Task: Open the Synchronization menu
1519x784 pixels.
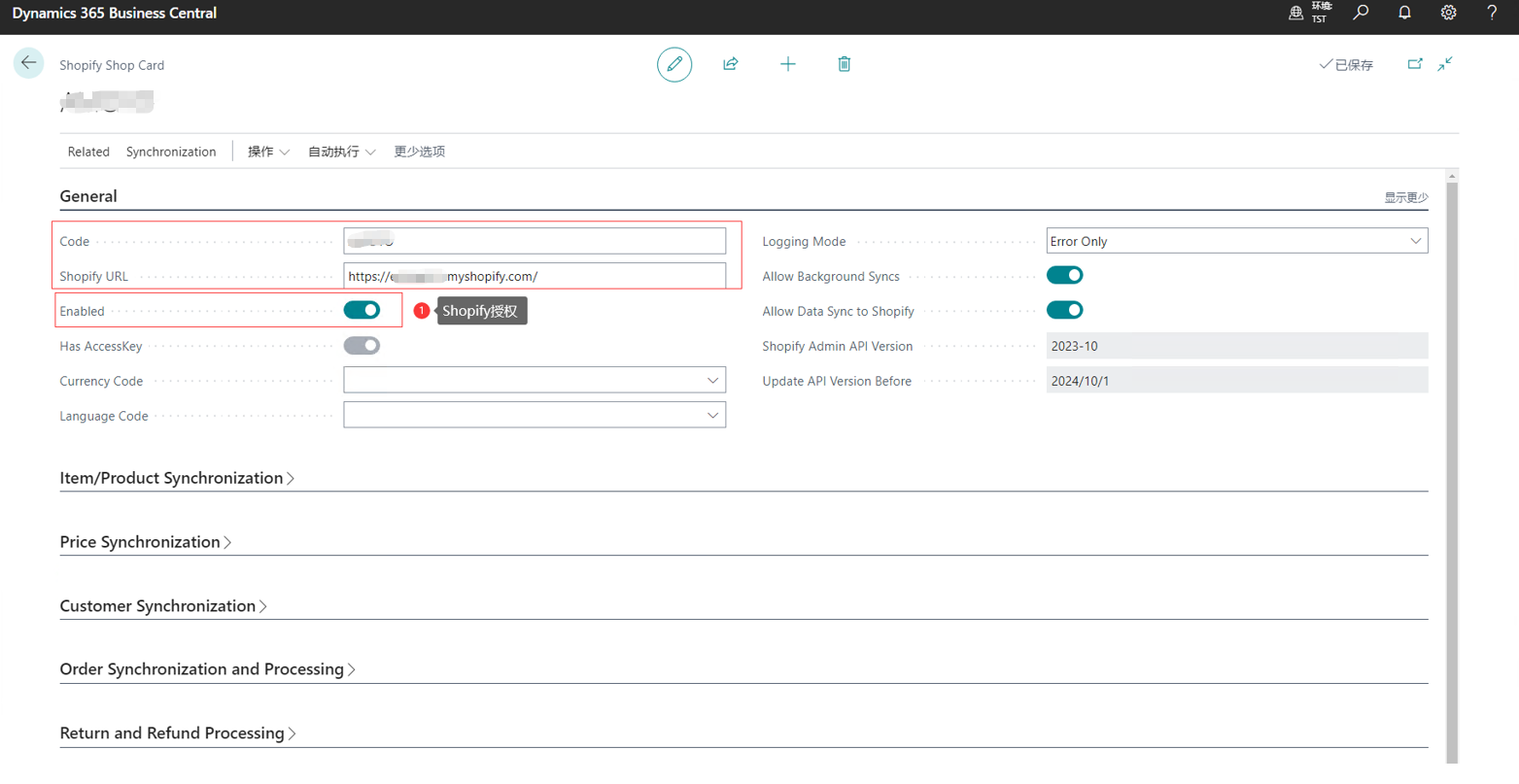Action: (171, 152)
